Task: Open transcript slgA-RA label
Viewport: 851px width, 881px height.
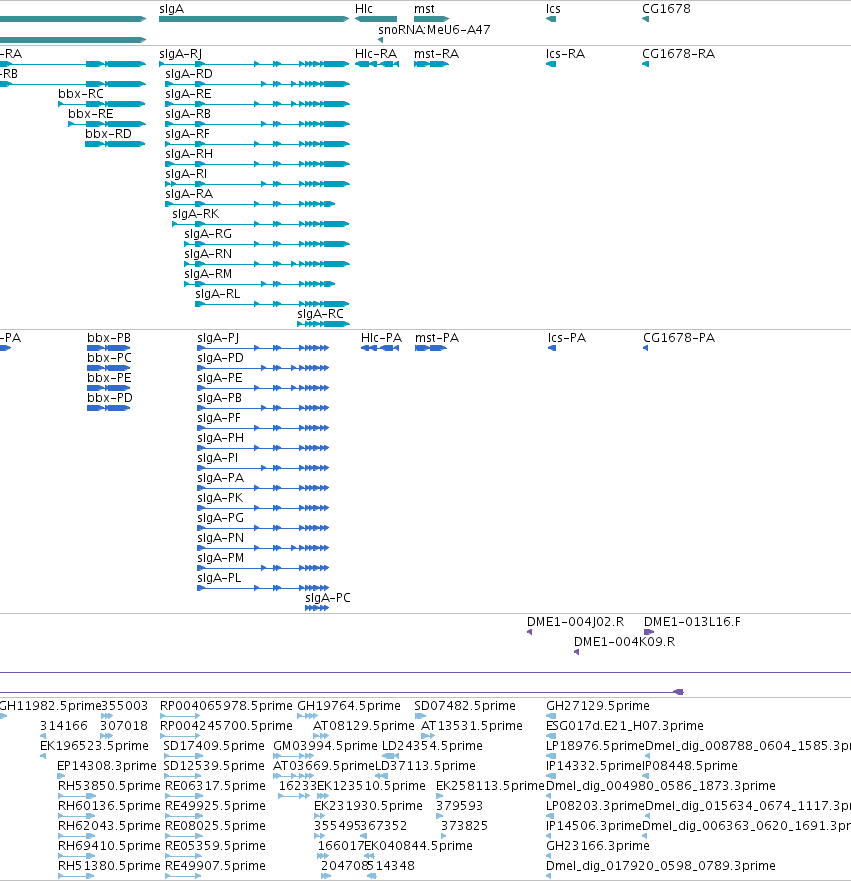Action: tap(189, 194)
